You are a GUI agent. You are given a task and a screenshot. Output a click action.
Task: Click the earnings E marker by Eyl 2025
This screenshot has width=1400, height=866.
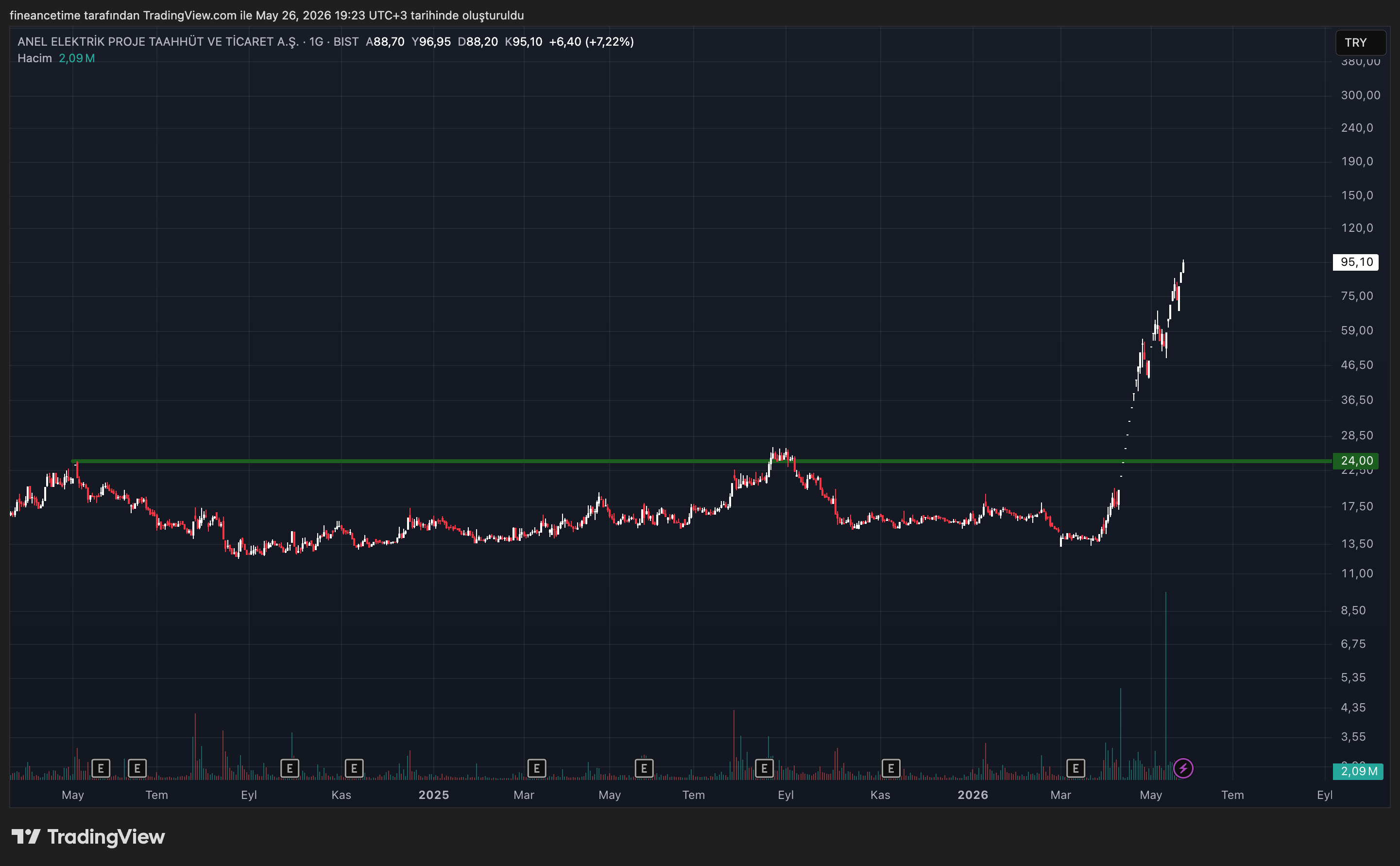pos(764,768)
